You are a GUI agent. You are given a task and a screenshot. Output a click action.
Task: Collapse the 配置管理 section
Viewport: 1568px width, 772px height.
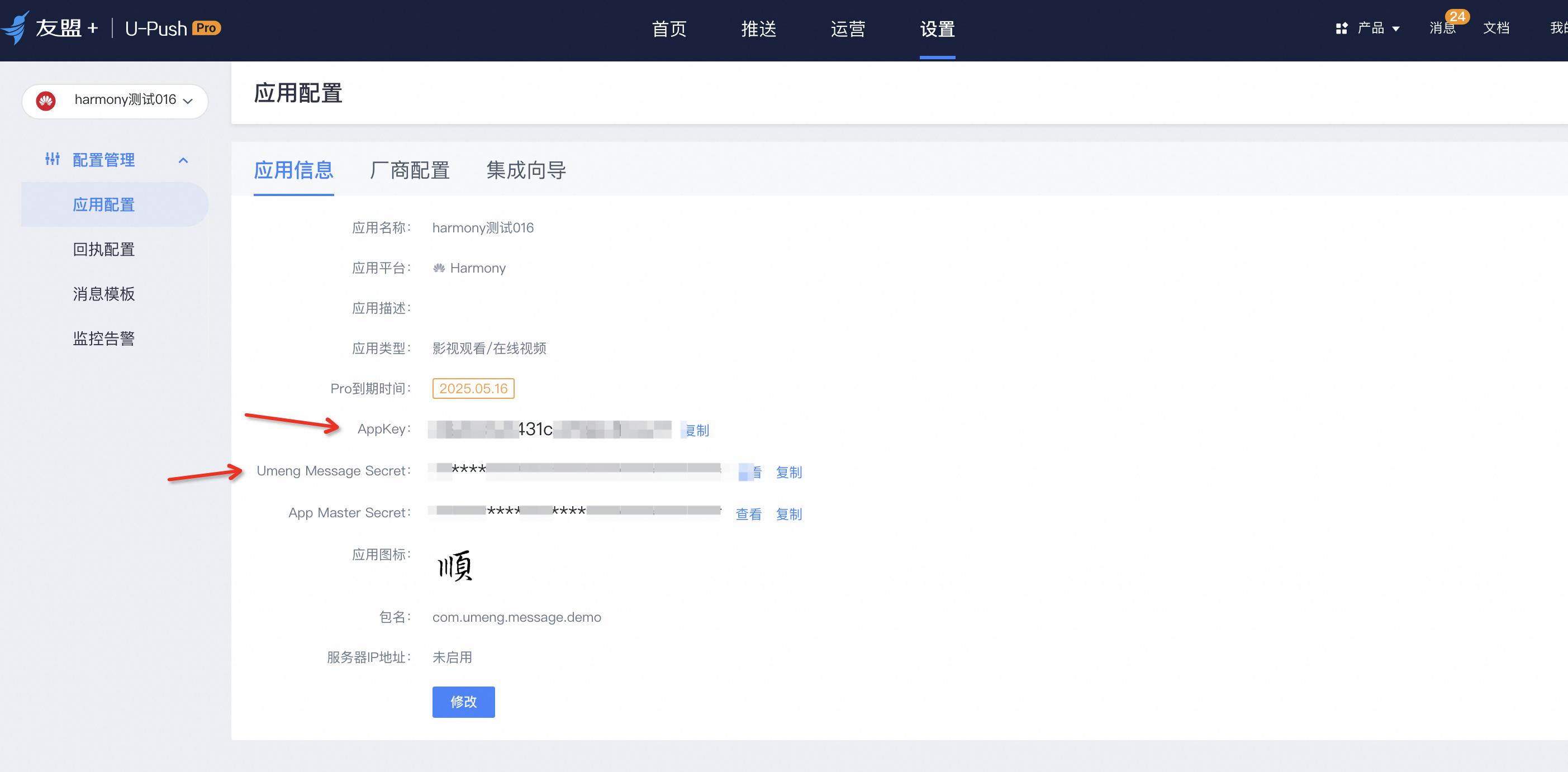click(183, 160)
